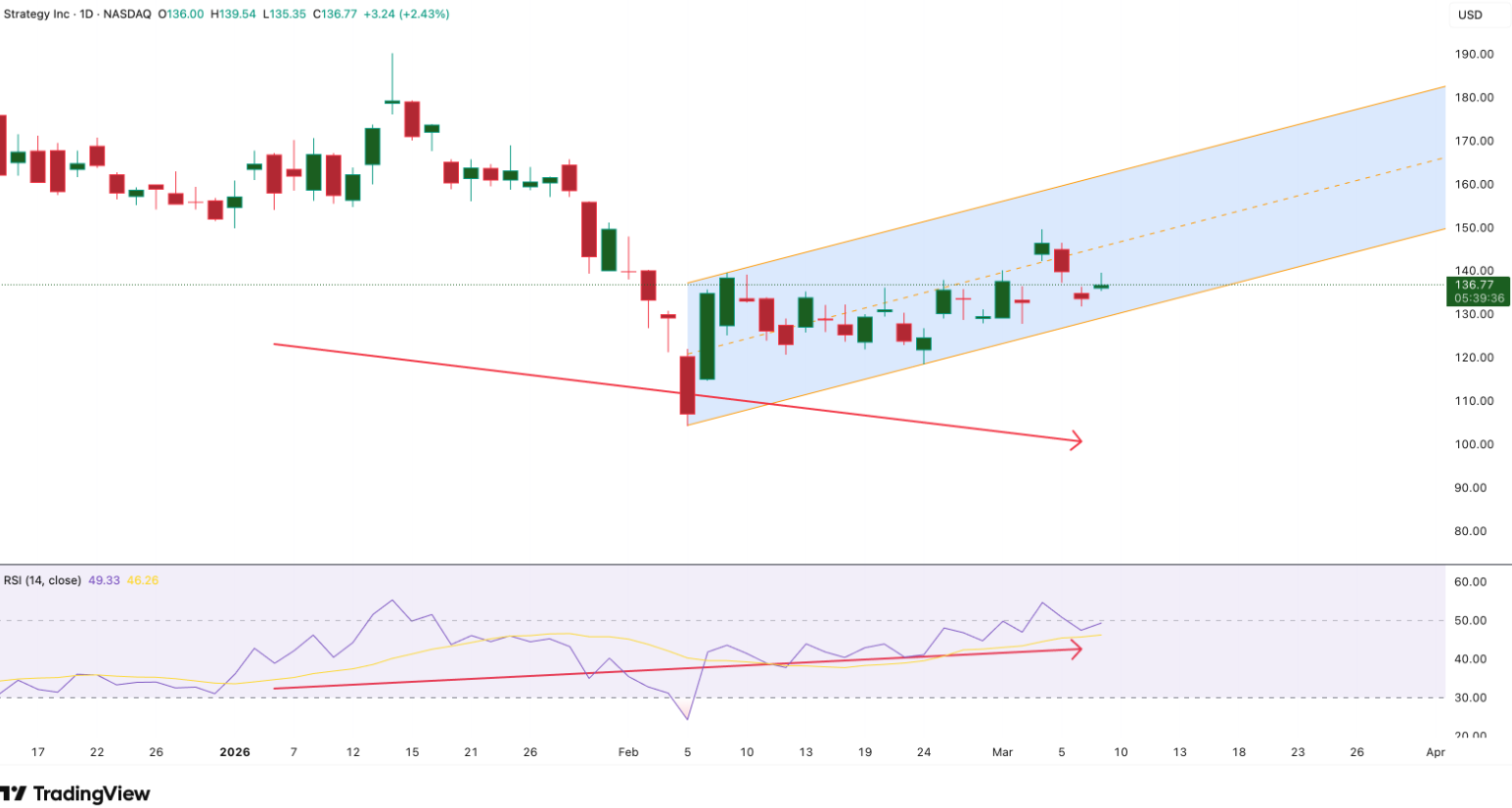
Task: Click the 05:39:36 bar countdown timer
Action: pyautogui.click(x=1477, y=298)
